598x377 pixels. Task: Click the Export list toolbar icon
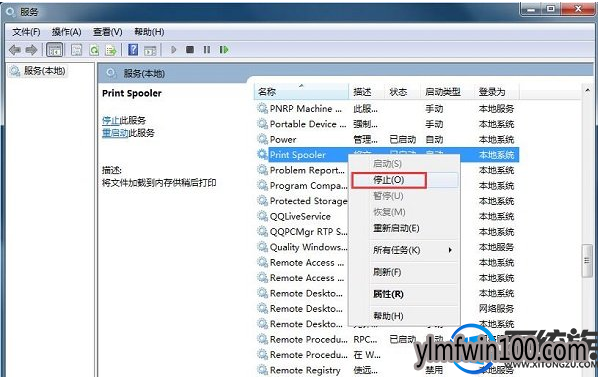click(x=111, y=50)
